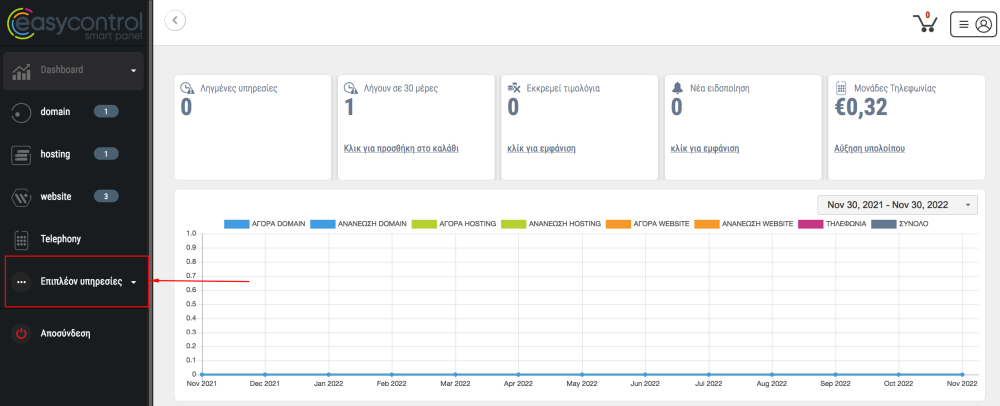Screen dimensions: 1000x406
Task: Click the value 1 under Λήγουν σε 30 μέρες
Action: click(x=349, y=108)
